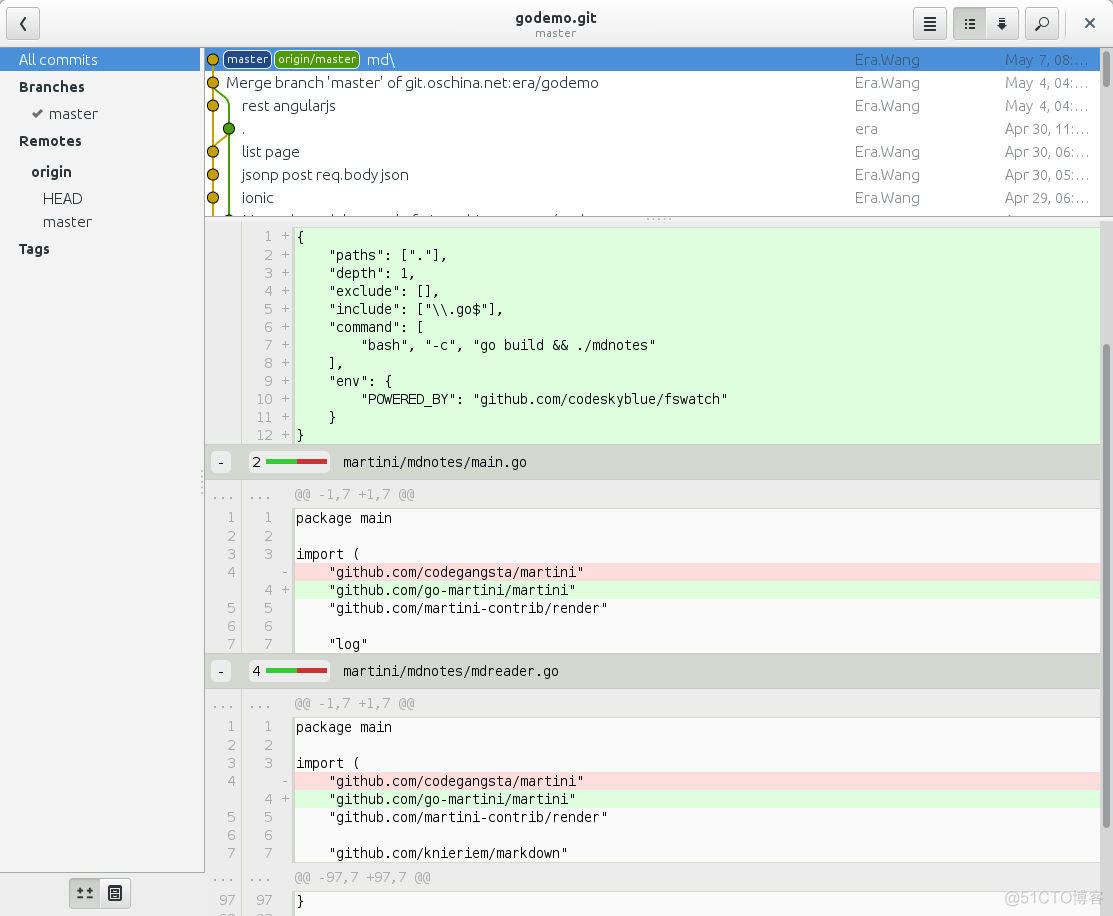Click the author 'era' entry

coord(866,129)
